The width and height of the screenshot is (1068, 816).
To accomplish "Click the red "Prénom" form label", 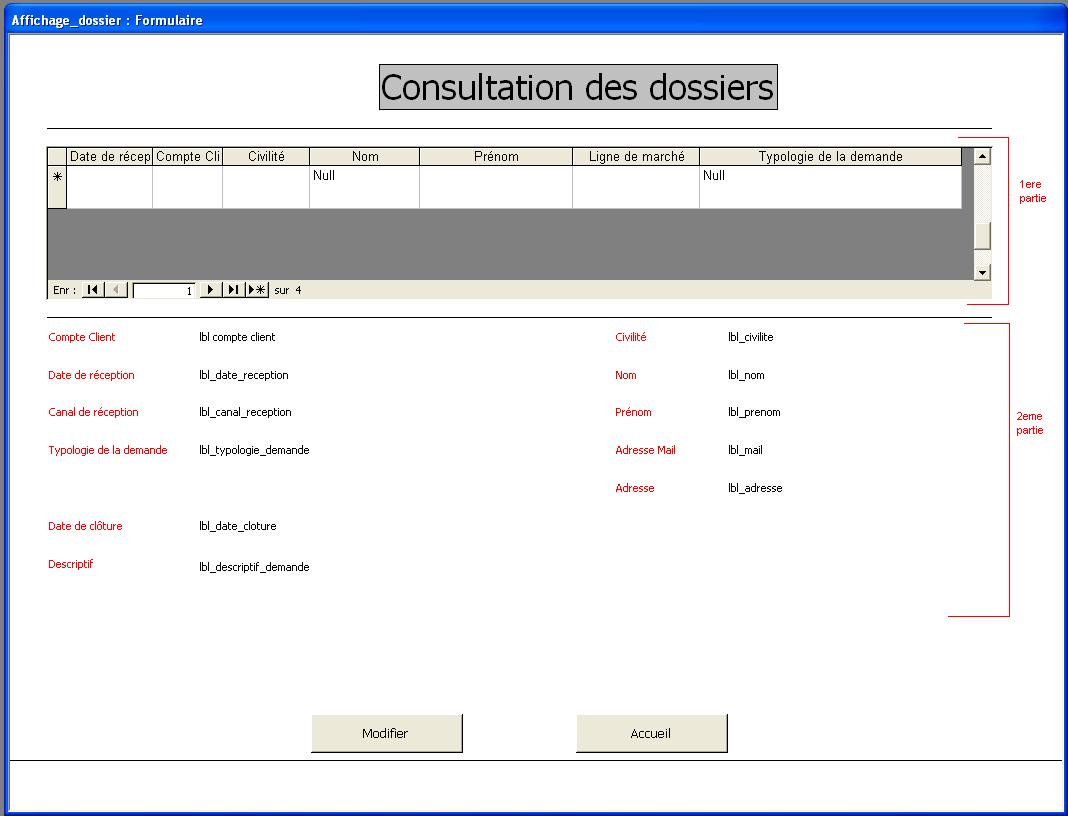I will pyautogui.click(x=633, y=412).
